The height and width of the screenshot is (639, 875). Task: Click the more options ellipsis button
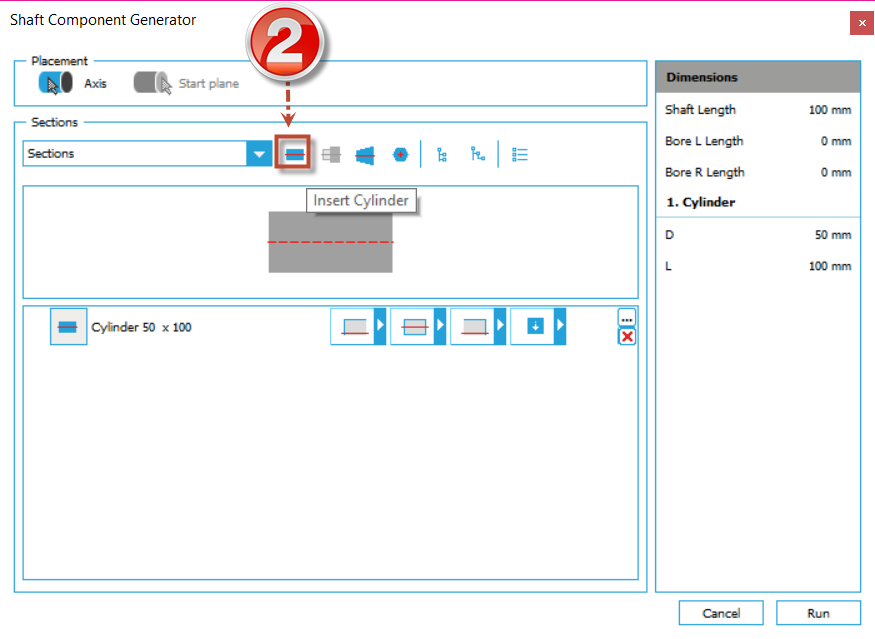click(x=627, y=318)
